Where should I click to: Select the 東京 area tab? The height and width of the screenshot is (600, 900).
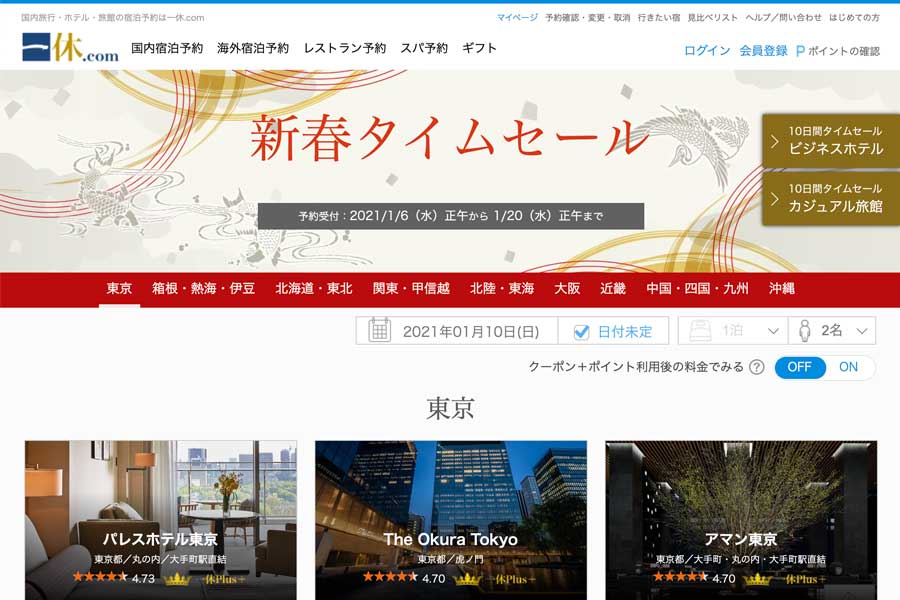click(119, 289)
